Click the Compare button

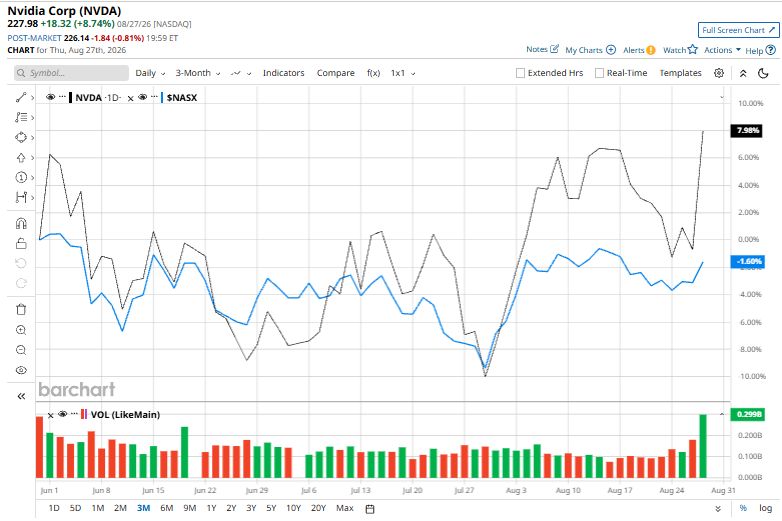(336, 73)
